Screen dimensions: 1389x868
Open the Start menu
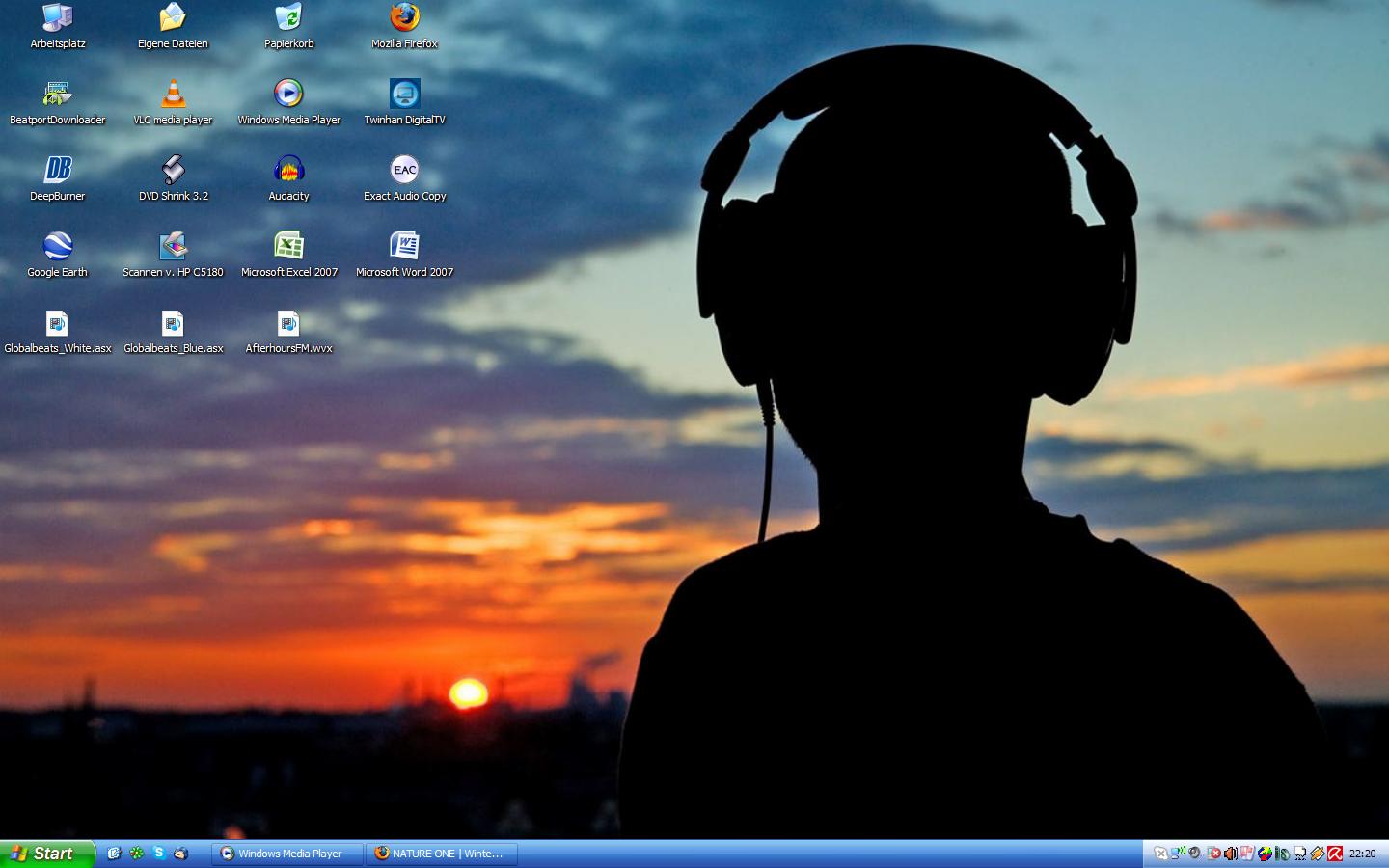(x=46, y=854)
